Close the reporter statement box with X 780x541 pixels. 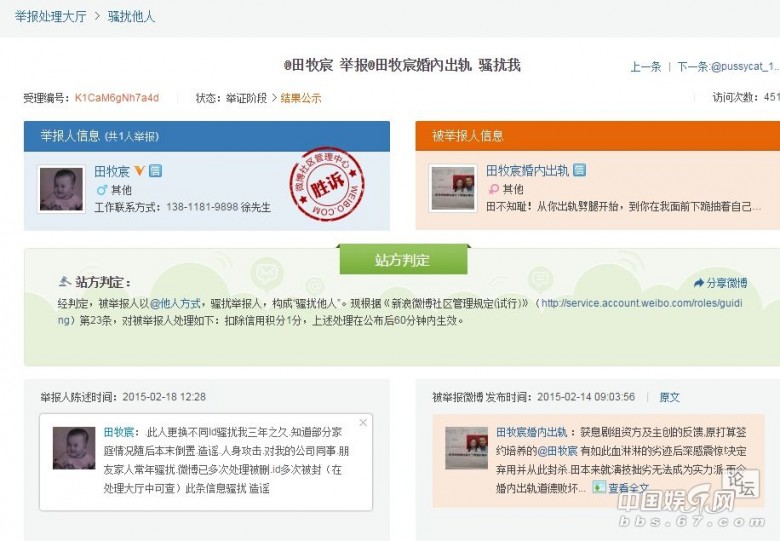pyautogui.click(x=363, y=423)
